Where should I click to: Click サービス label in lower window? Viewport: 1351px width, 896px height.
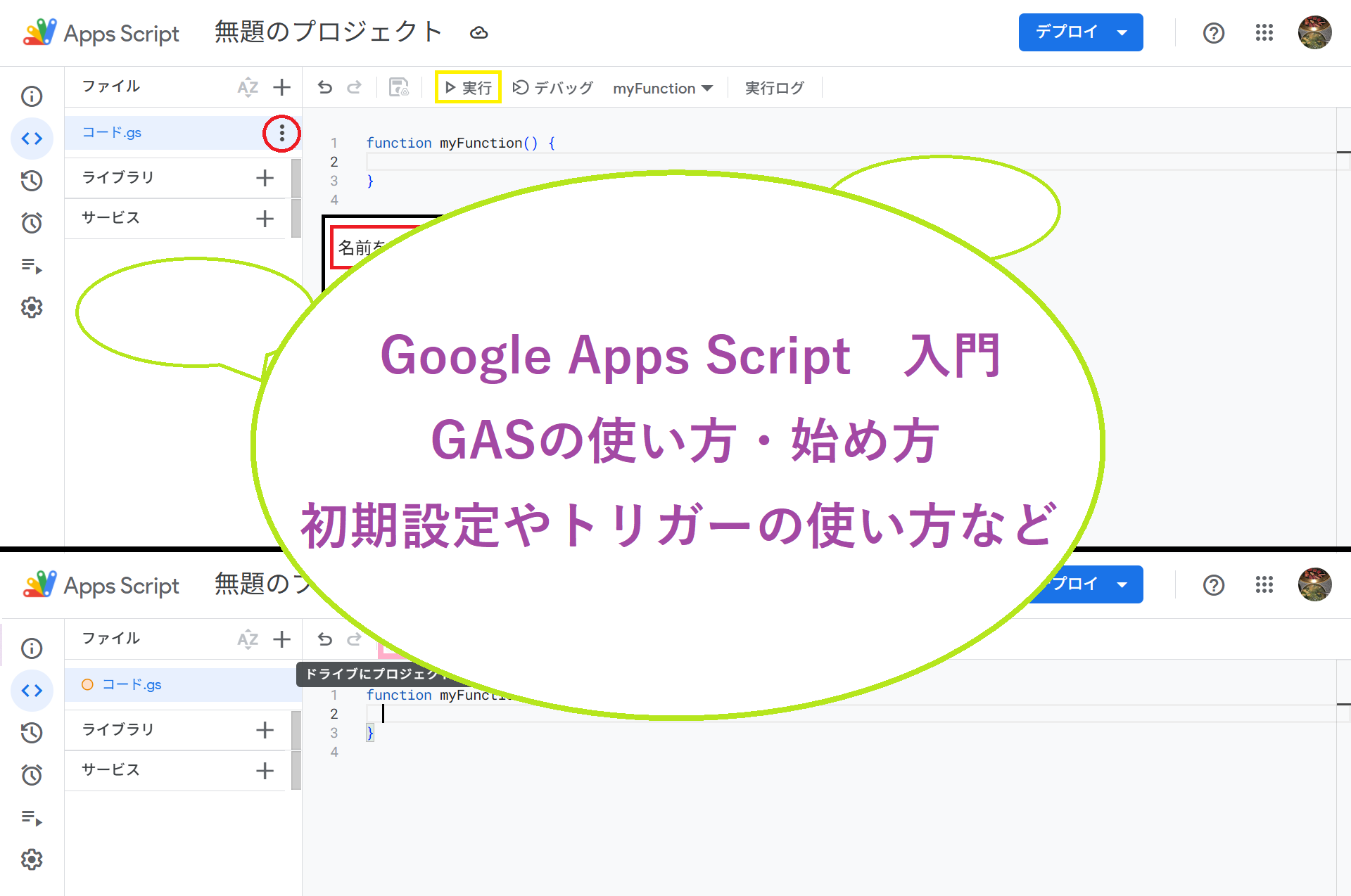tap(110, 770)
